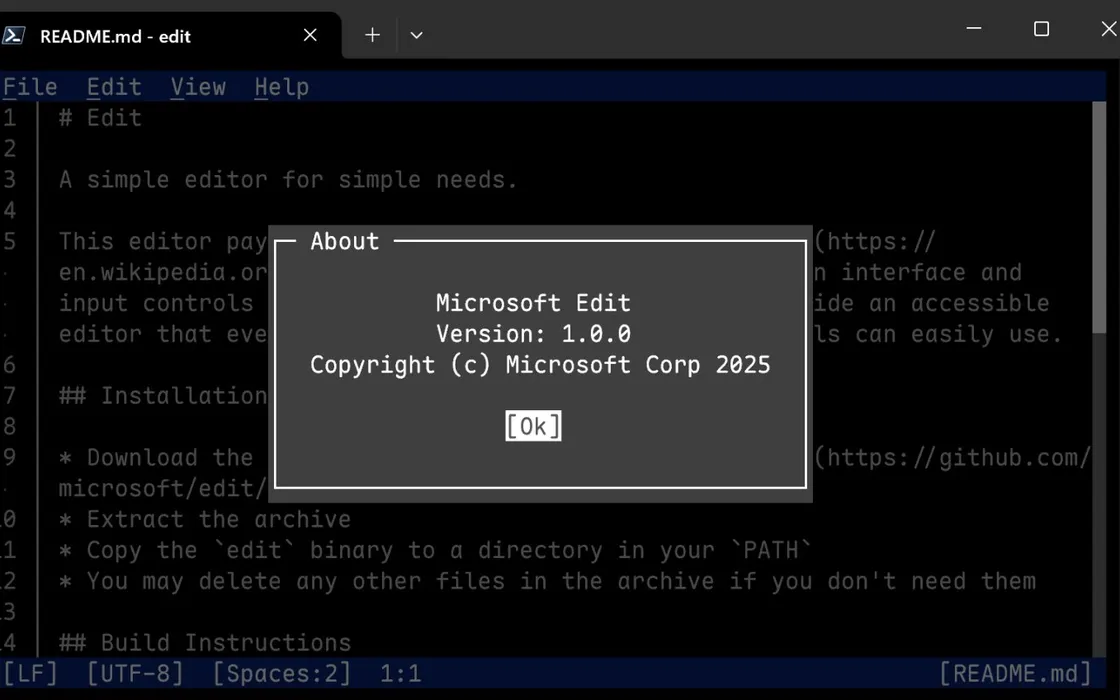Minimize the terminal window
This screenshot has width=1120, height=700.
tap(974, 29)
